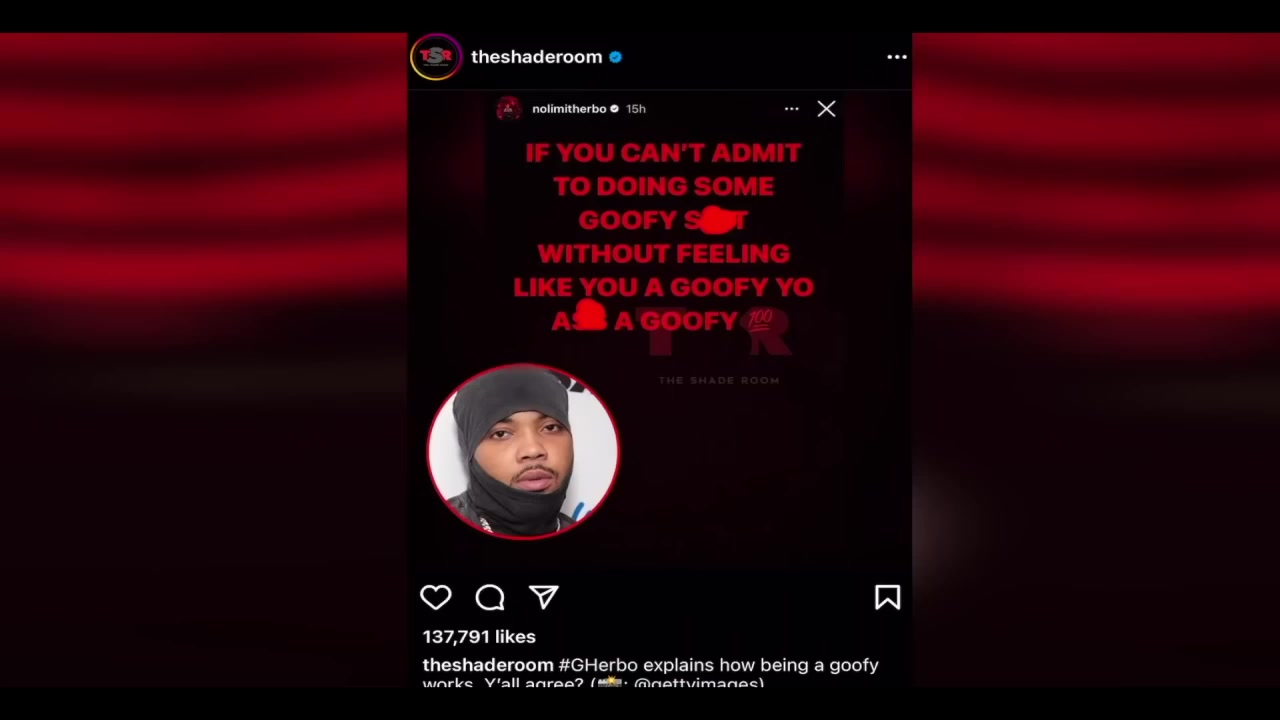Visit the nolimitherbo username link
Viewport: 1280px width, 720px height.
tap(569, 108)
